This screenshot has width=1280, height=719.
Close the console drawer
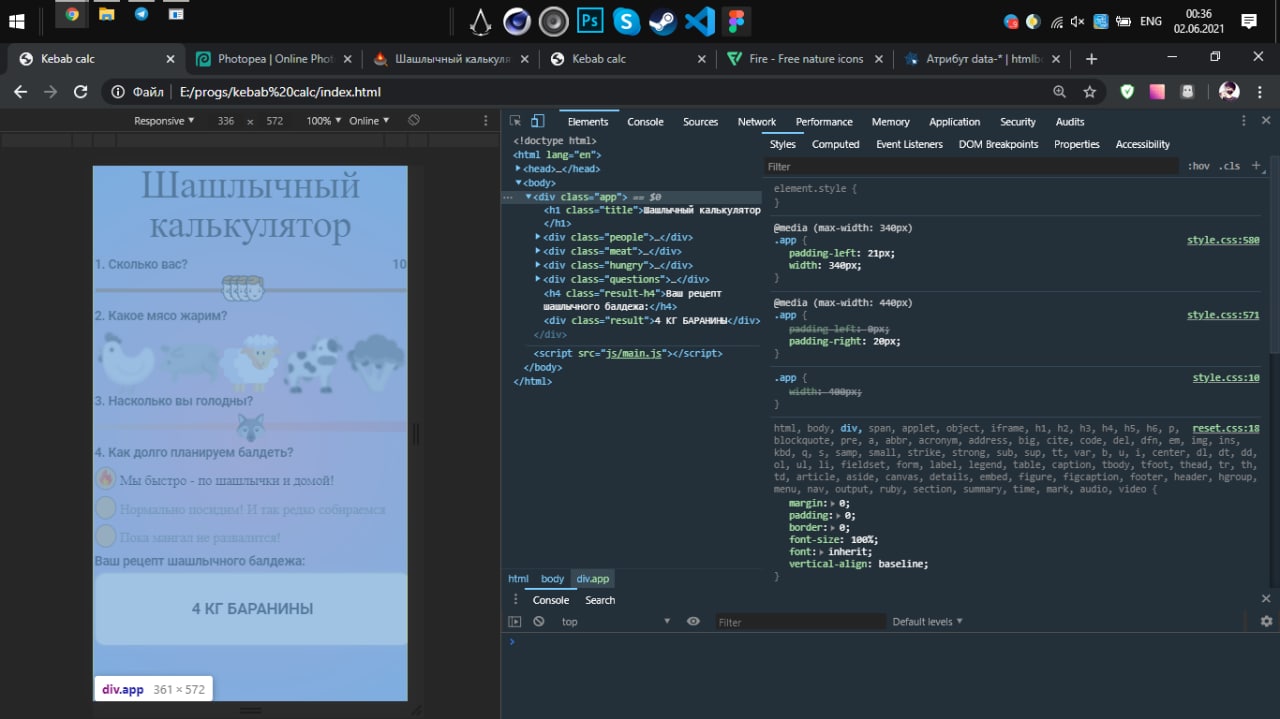tap(1266, 600)
